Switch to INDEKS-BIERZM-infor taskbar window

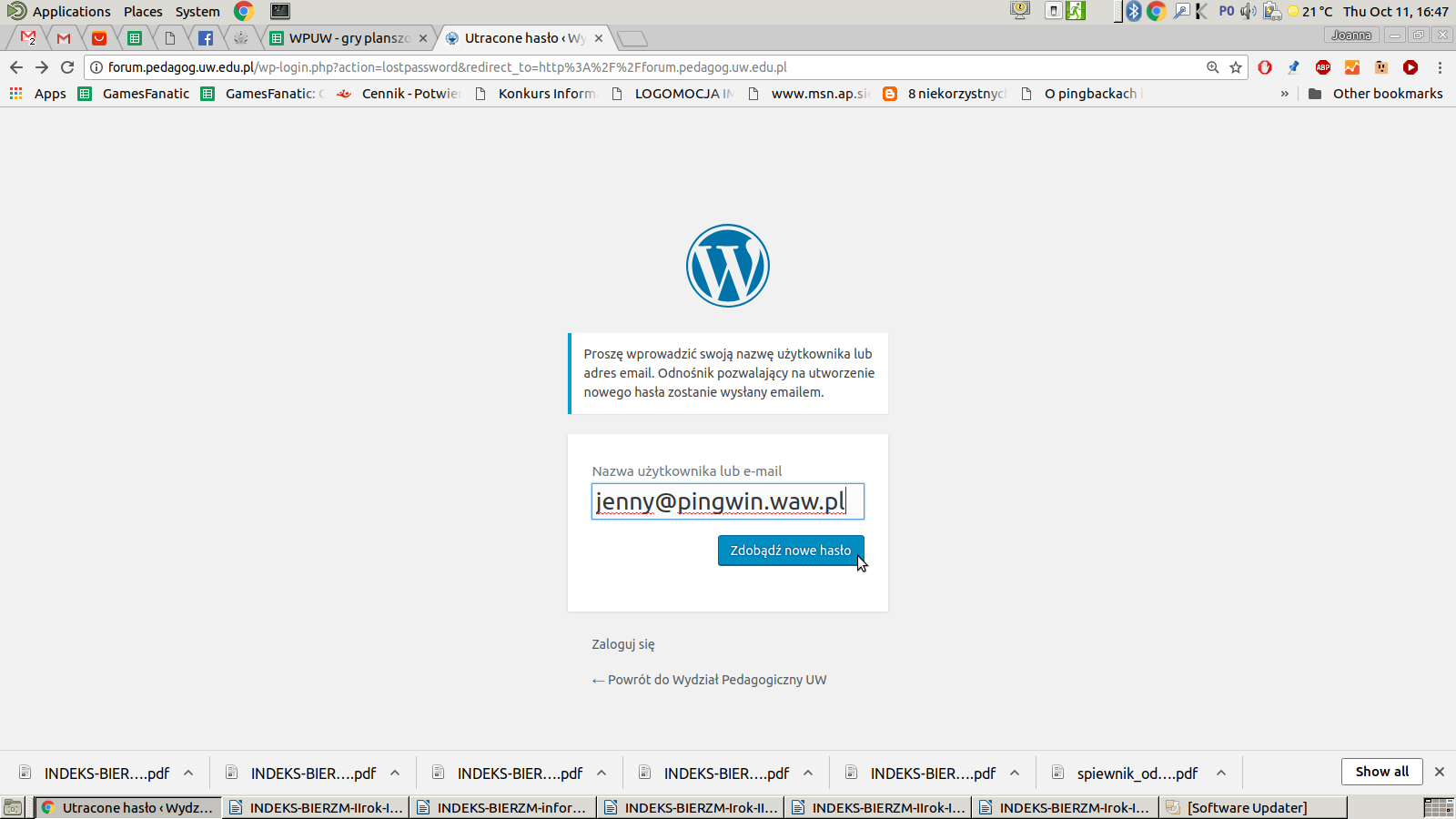pos(502,807)
